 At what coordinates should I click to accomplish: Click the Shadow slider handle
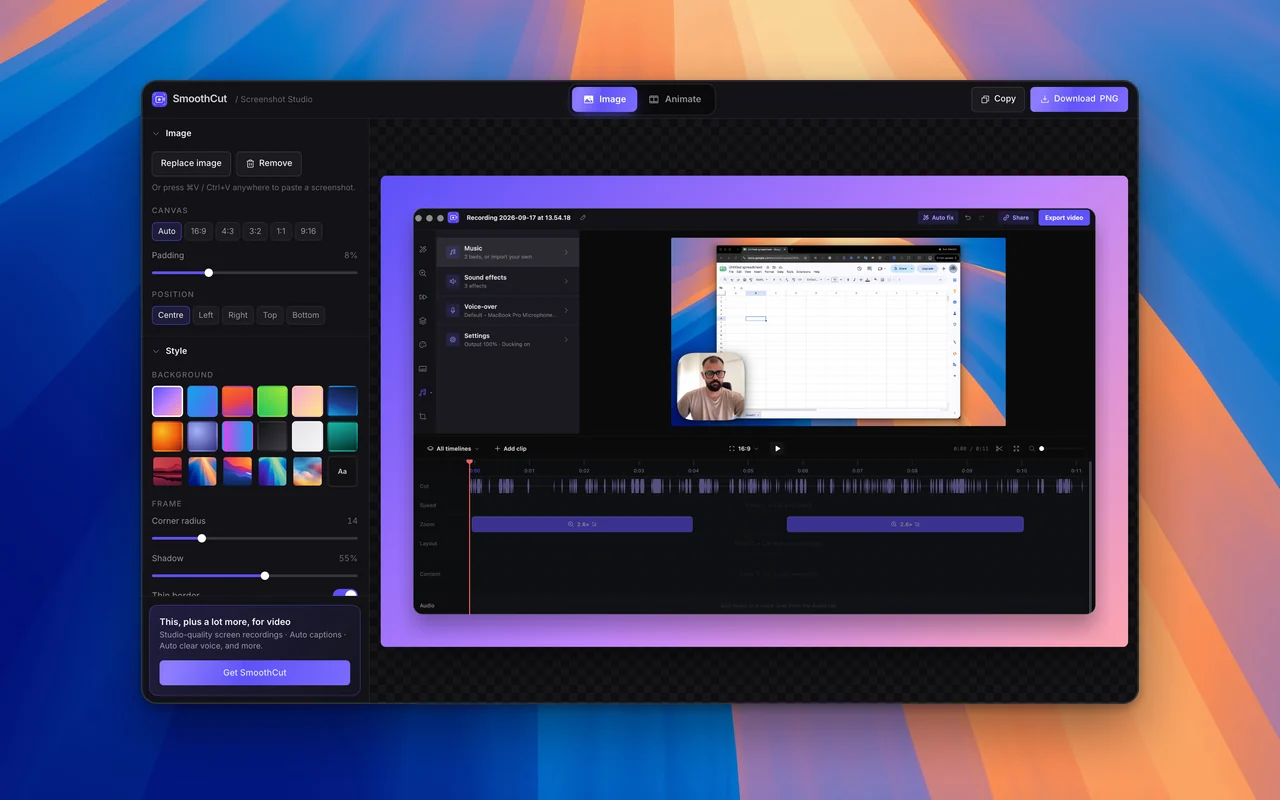pos(265,576)
